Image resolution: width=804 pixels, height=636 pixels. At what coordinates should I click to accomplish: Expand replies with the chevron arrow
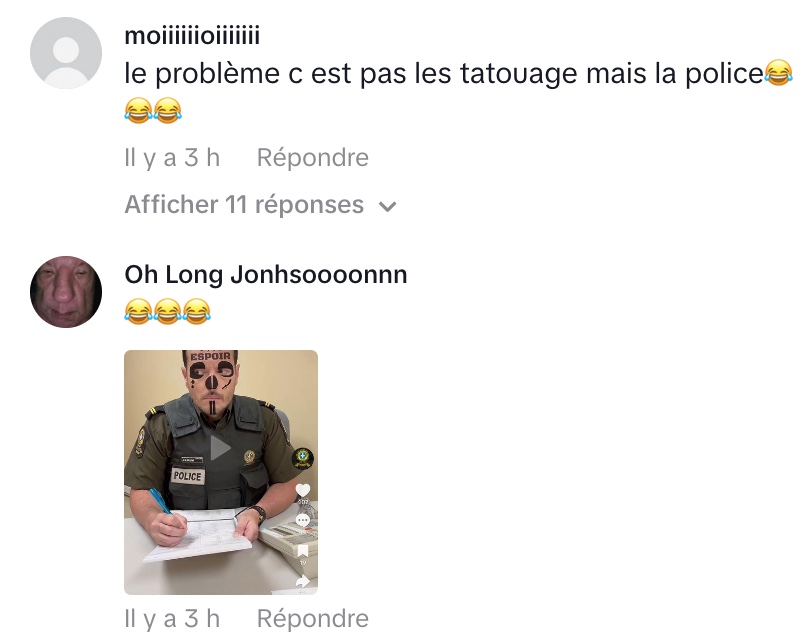(x=387, y=206)
